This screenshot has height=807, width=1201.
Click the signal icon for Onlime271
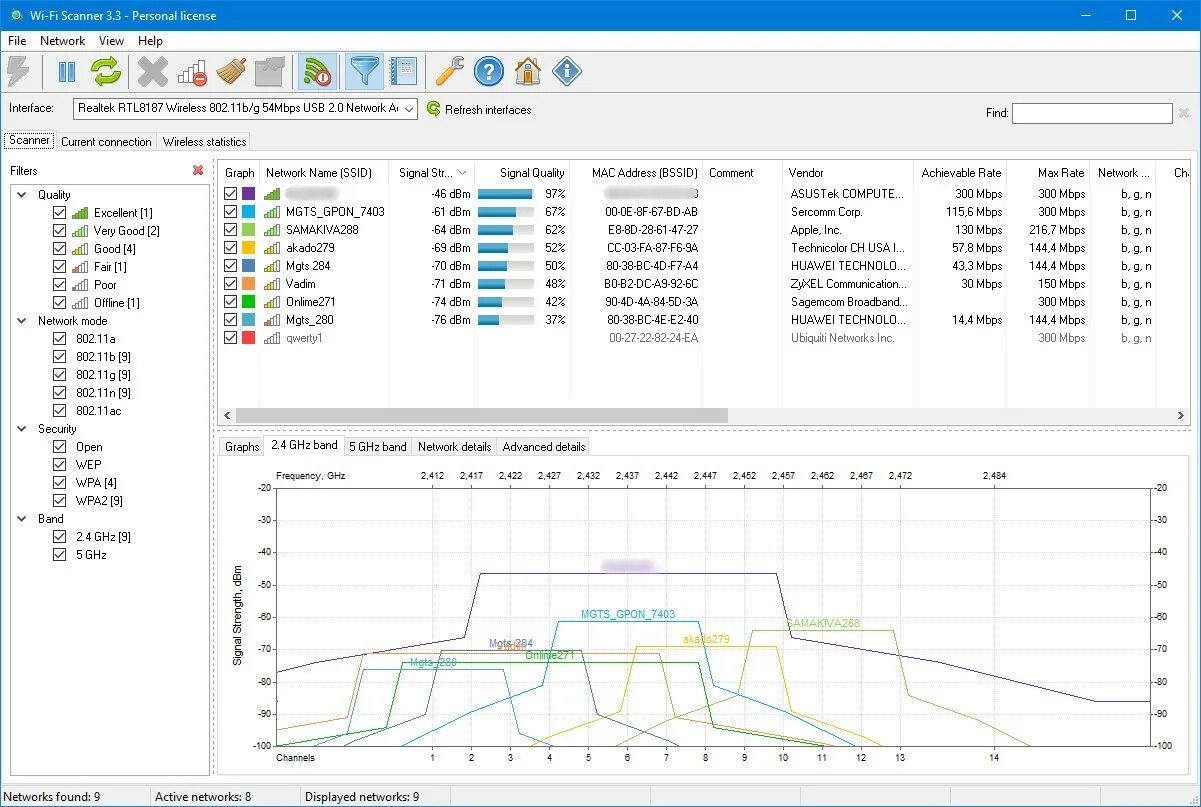pos(272,302)
